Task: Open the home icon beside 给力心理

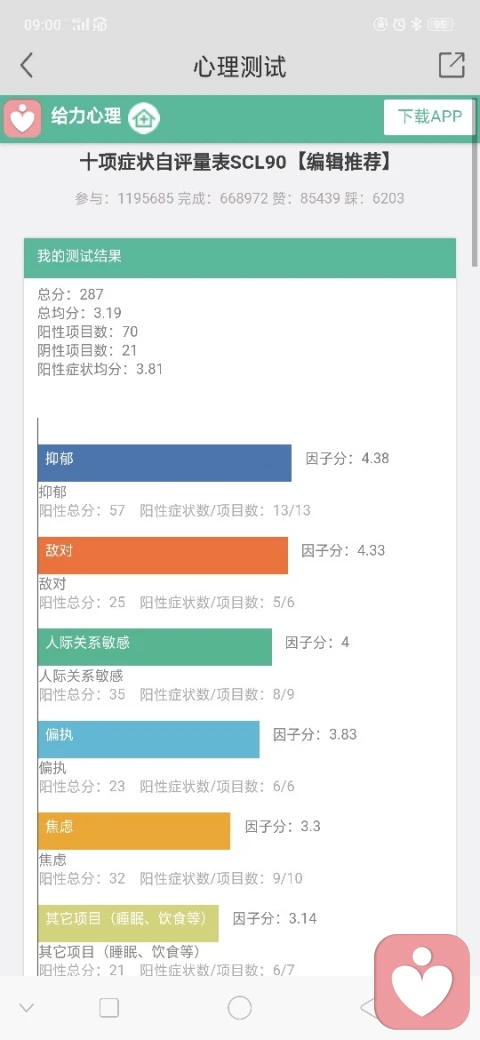Action: tap(144, 119)
